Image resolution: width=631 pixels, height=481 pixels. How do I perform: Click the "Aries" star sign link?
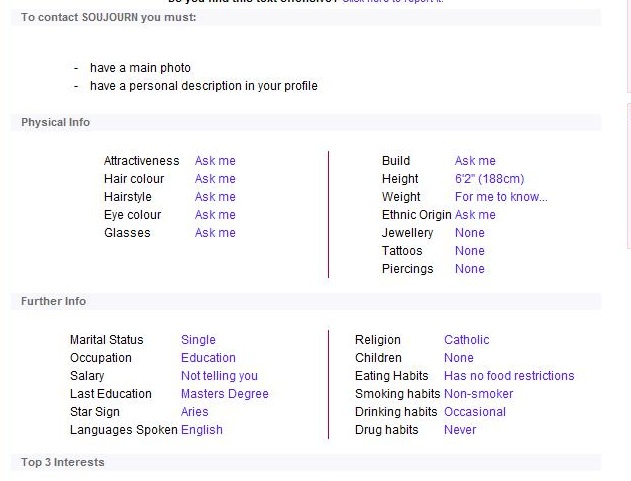click(x=194, y=412)
